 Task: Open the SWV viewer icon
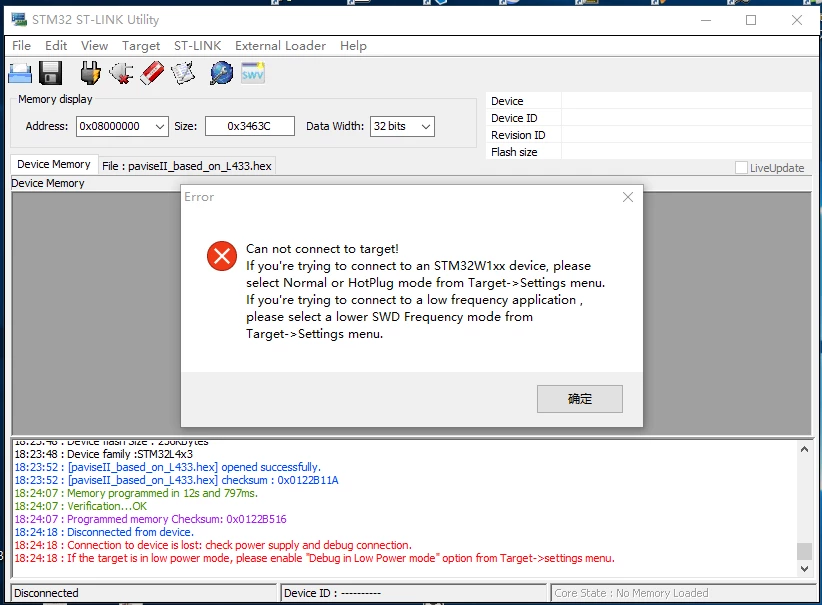tap(253, 73)
